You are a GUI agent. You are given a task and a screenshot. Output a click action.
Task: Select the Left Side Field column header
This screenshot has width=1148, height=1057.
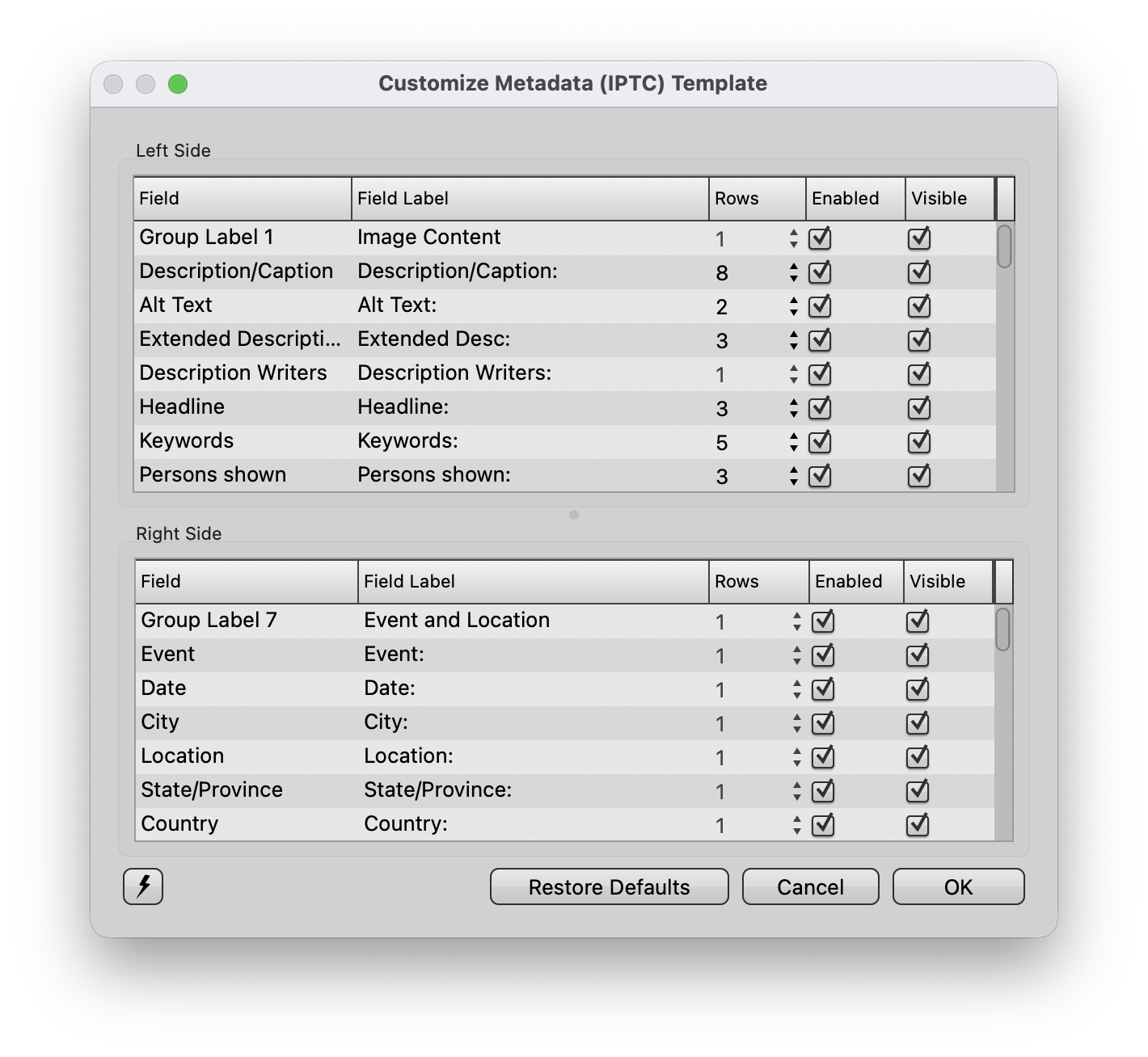[x=243, y=198]
